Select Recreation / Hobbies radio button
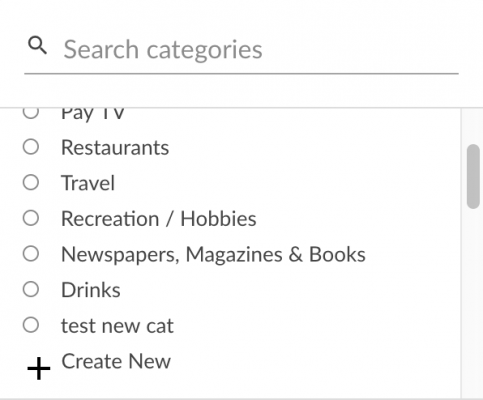Image resolution: width=483 pixels, height=400 pixels. 31,218
